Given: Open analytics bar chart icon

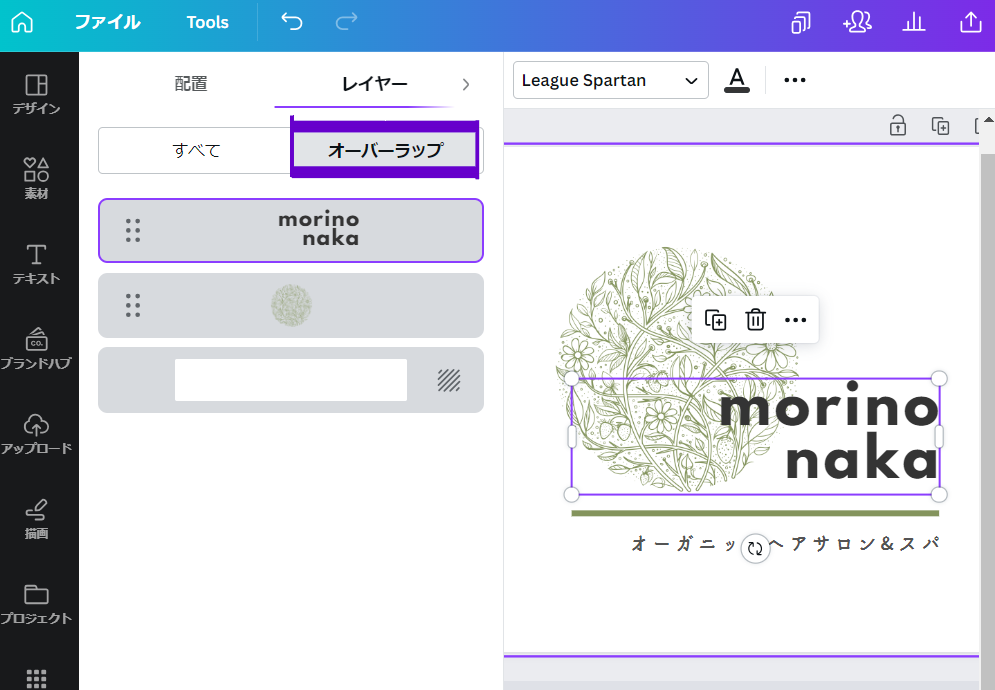Looking at the screenshot, I should (914, 23).
